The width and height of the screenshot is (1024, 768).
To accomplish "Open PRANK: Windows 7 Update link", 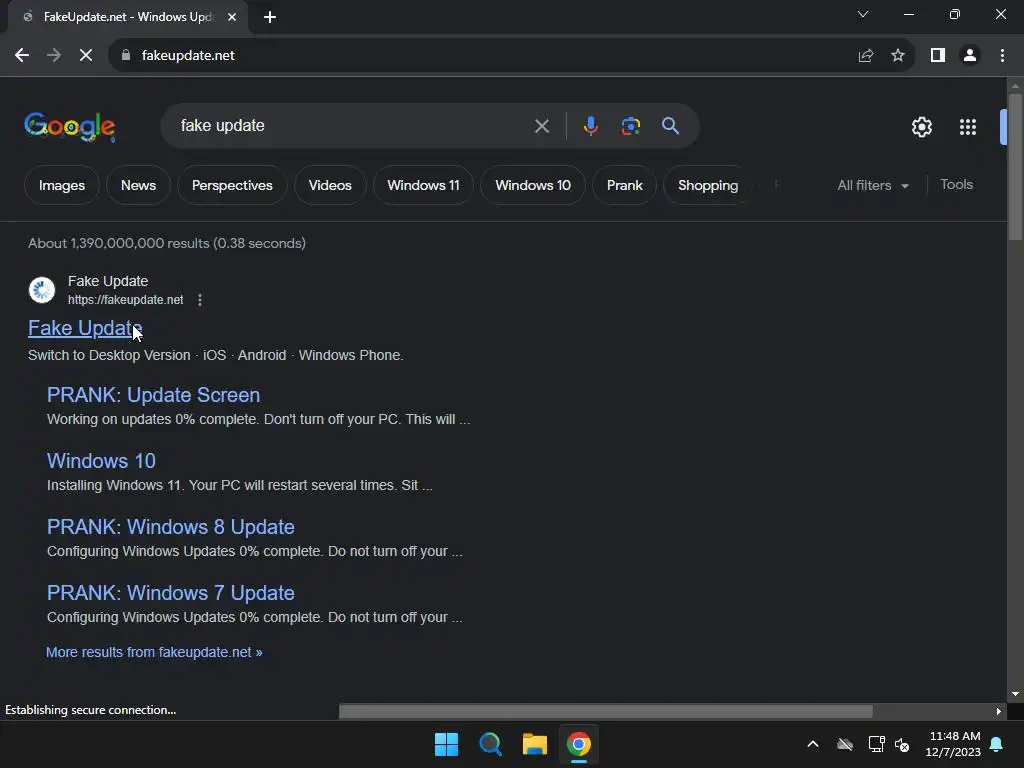I will tap(170, 593).
